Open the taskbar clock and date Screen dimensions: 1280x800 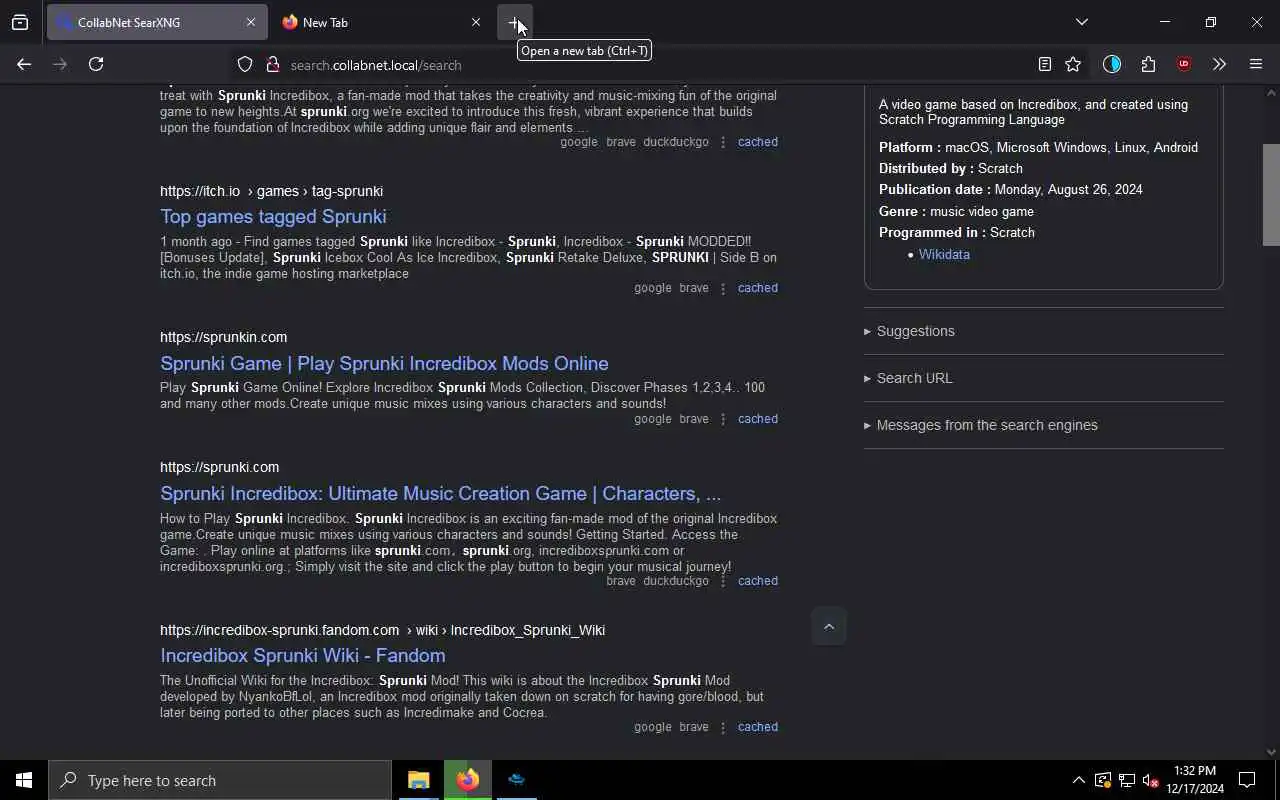[1195, 780]
